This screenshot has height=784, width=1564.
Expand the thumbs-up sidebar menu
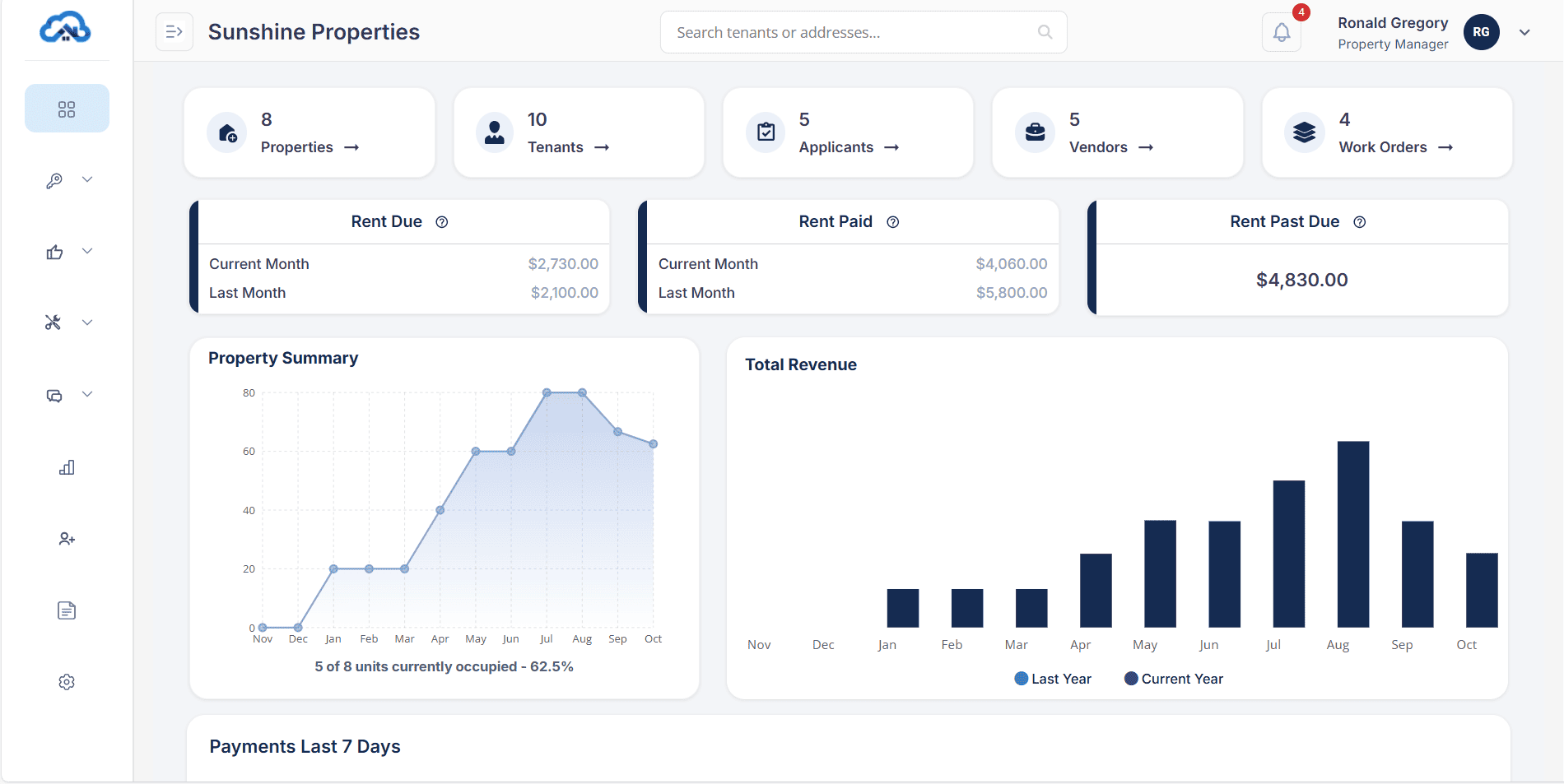(67, 252)
